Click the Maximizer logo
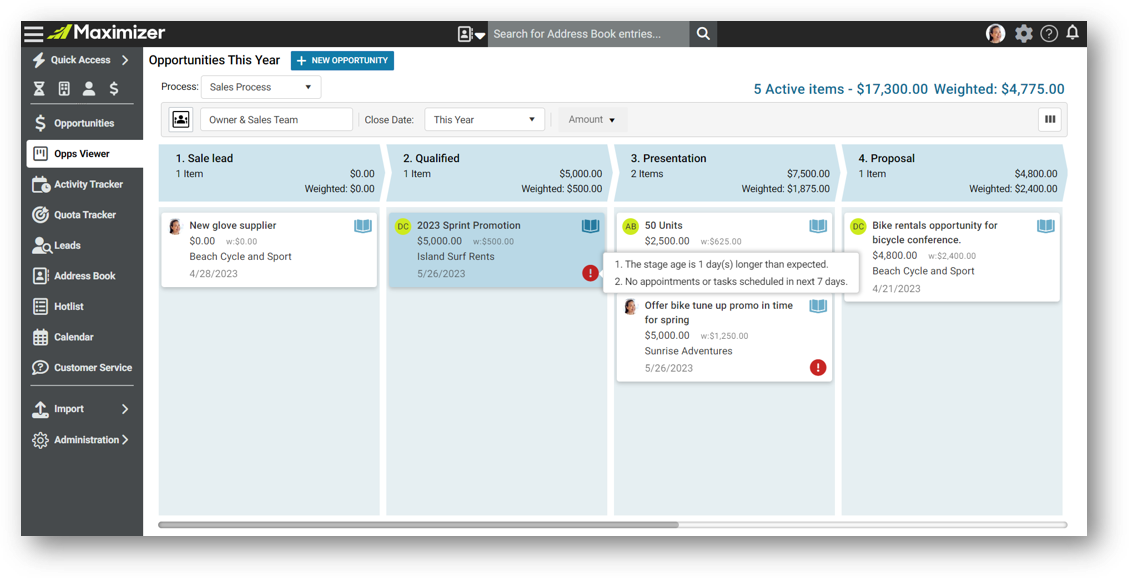The image size is (1129, 578). (x=107, y=32)
